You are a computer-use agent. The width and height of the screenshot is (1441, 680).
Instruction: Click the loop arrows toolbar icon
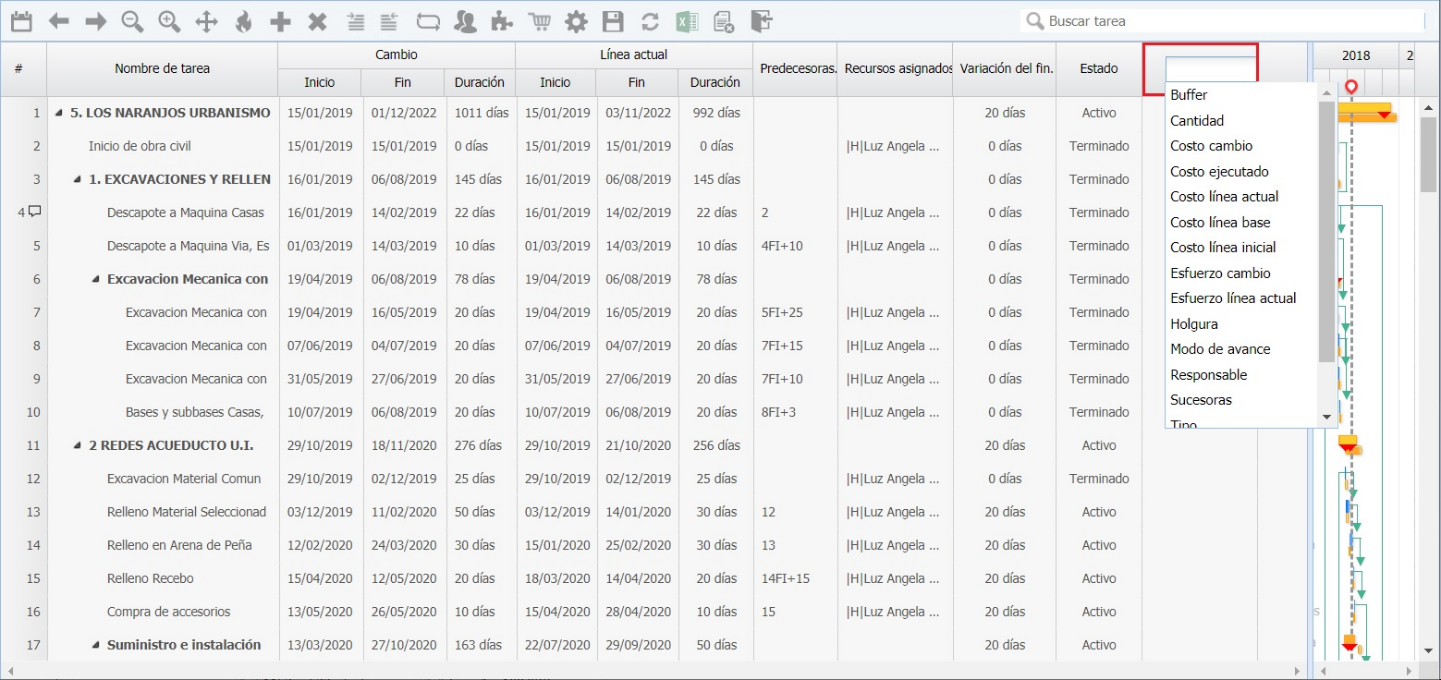(428, 21)
